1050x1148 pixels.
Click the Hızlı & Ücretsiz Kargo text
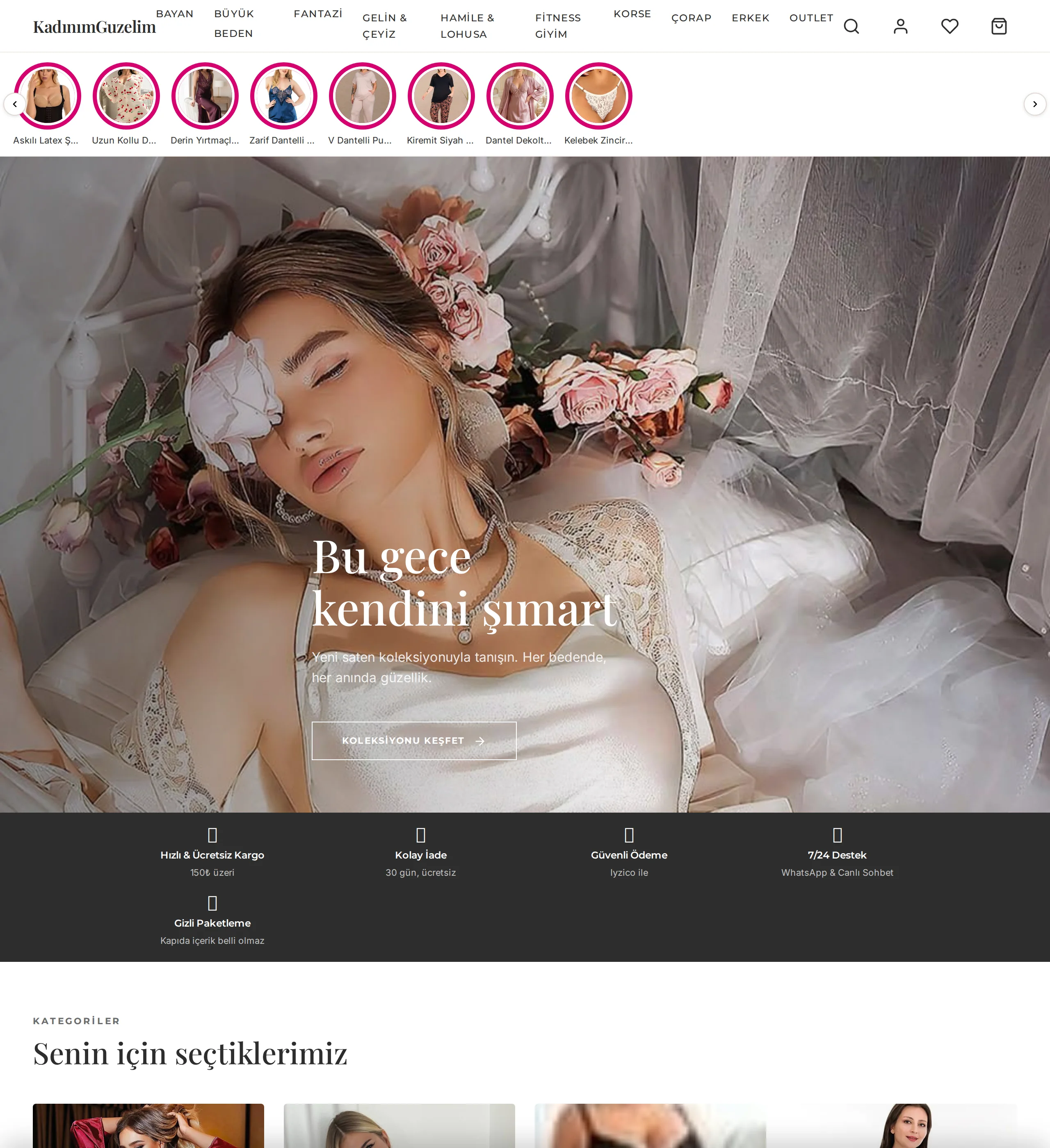click(x=212, y=855)
